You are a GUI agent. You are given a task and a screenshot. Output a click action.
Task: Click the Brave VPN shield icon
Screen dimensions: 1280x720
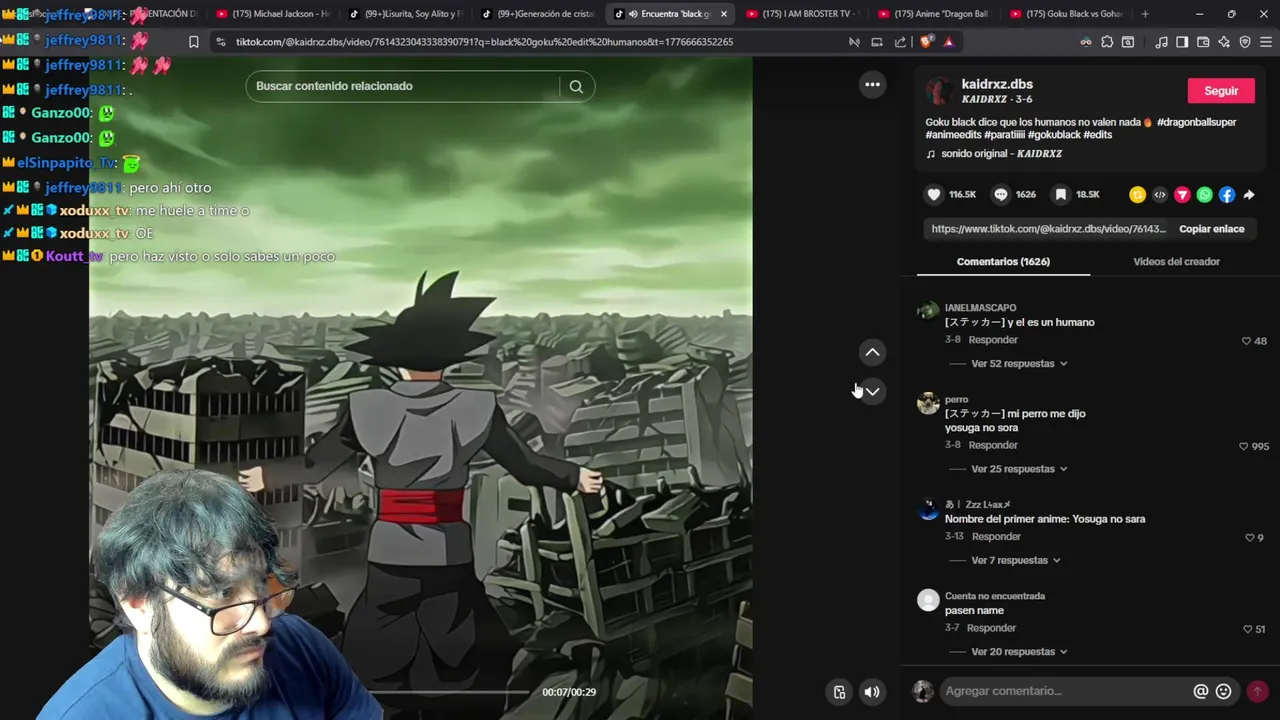click(x=1245, y=42)
